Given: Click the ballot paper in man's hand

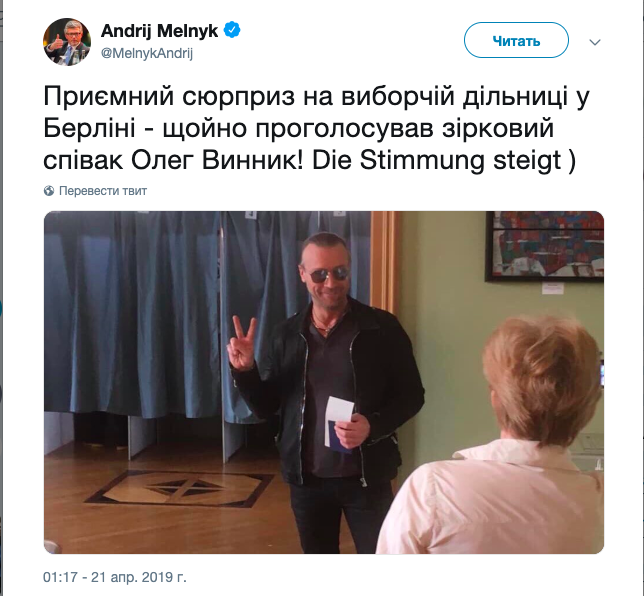Looking at the screenshot, I should (x=339, y=421).
